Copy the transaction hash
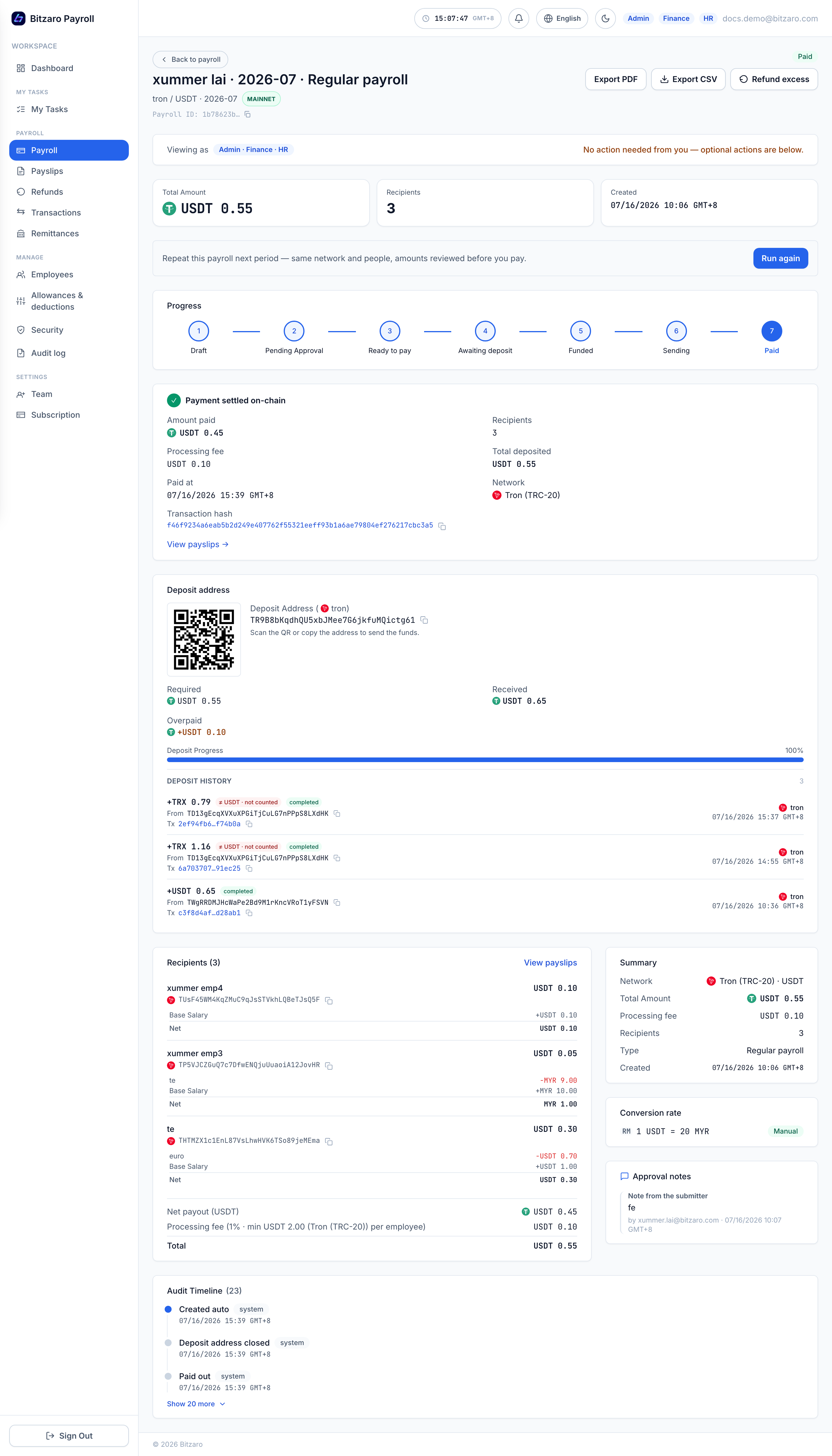832x1456 pixels. 442,526
